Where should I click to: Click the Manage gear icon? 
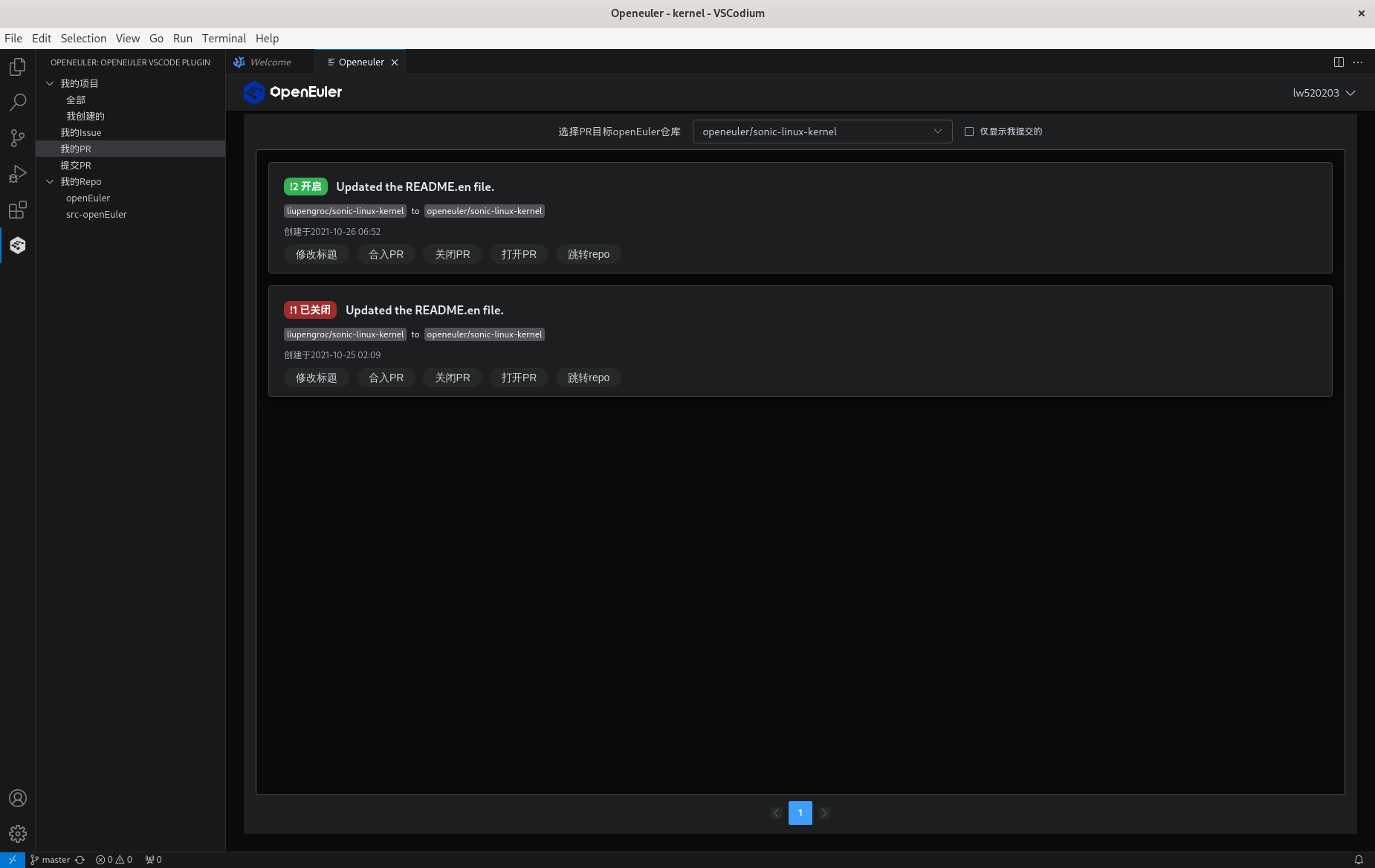(18, 834)
